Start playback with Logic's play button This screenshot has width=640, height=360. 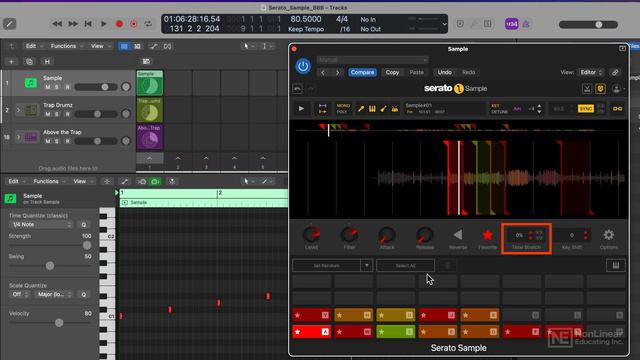(103, 24)
